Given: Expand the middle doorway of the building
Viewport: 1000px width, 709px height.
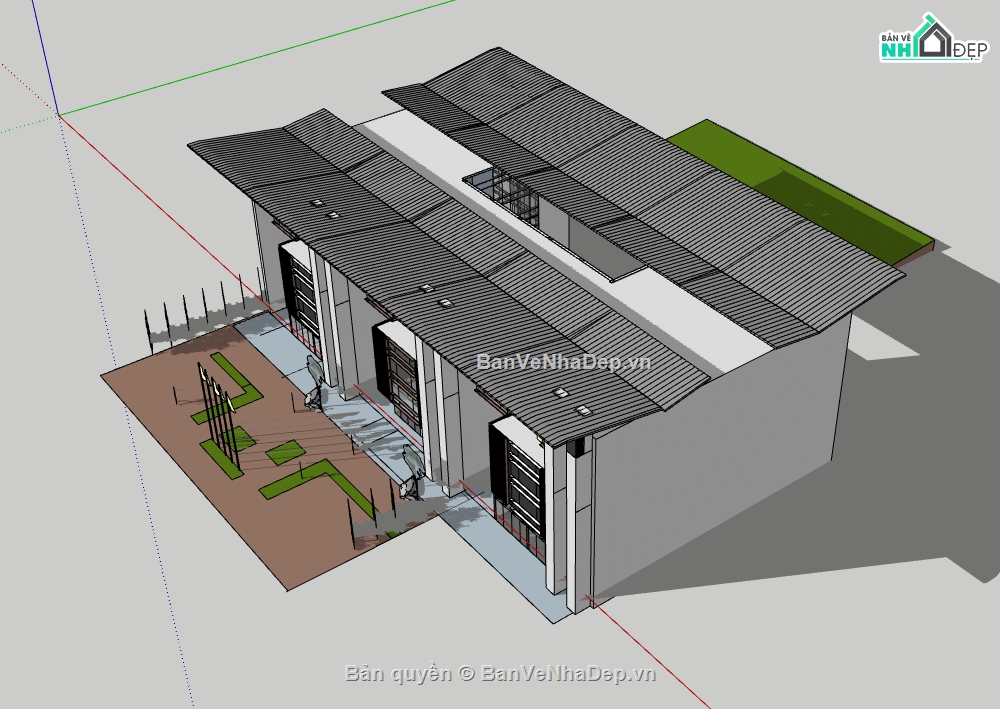Looking at the screenshot, I should click(x=402, y=375).
